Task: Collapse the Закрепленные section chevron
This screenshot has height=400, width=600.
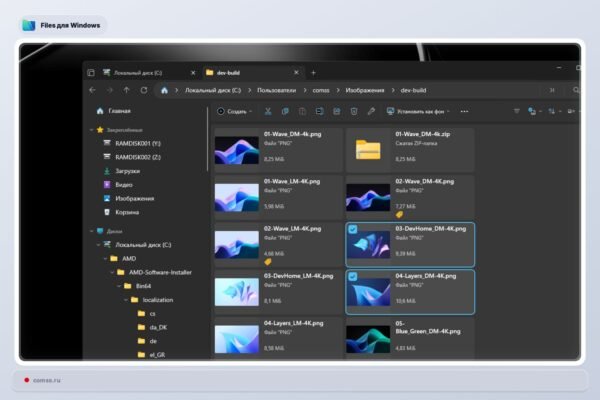Action: (91, 130)
